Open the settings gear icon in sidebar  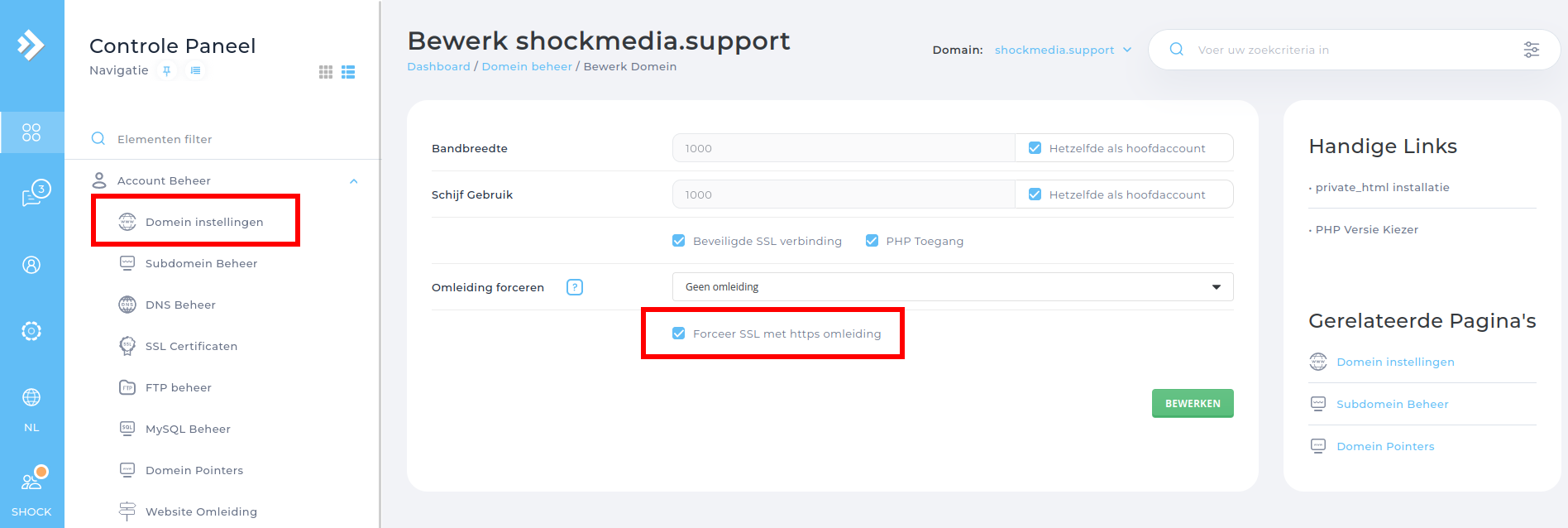pyautogui.click(x=31, y=331)
